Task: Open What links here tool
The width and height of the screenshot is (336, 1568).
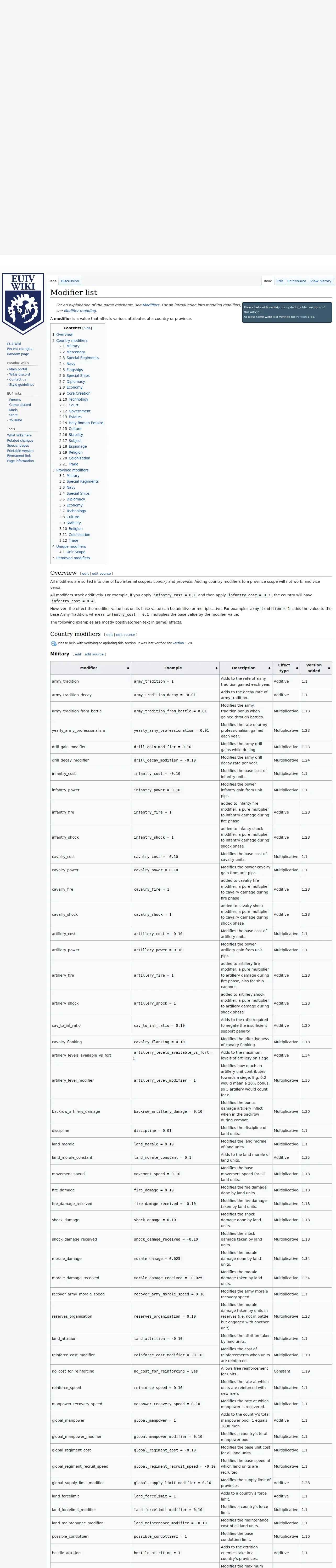Action: pos(20,435)
